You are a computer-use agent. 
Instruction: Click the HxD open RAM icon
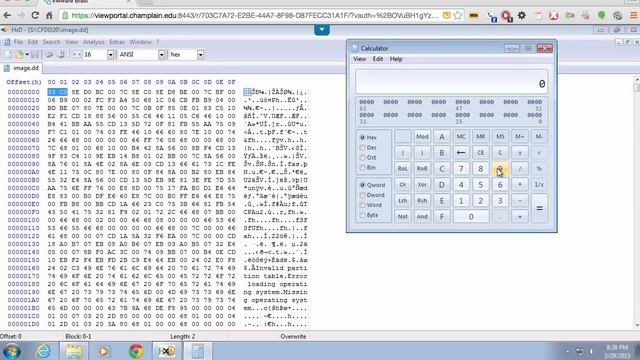60,54
